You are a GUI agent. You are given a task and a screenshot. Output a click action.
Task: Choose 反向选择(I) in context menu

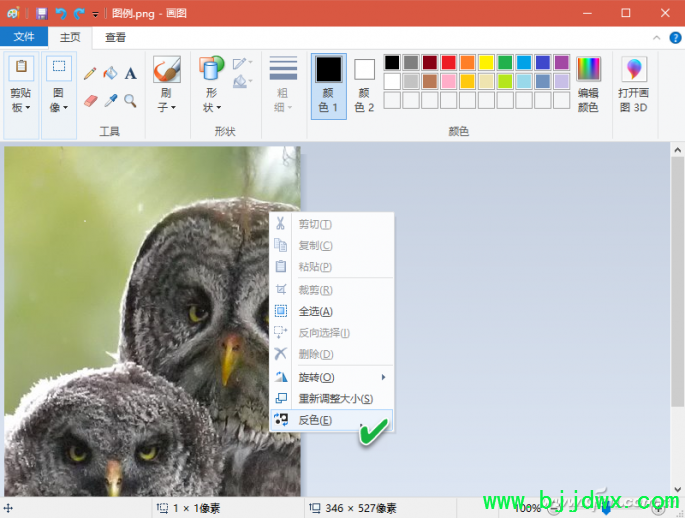tap(332, 333)
